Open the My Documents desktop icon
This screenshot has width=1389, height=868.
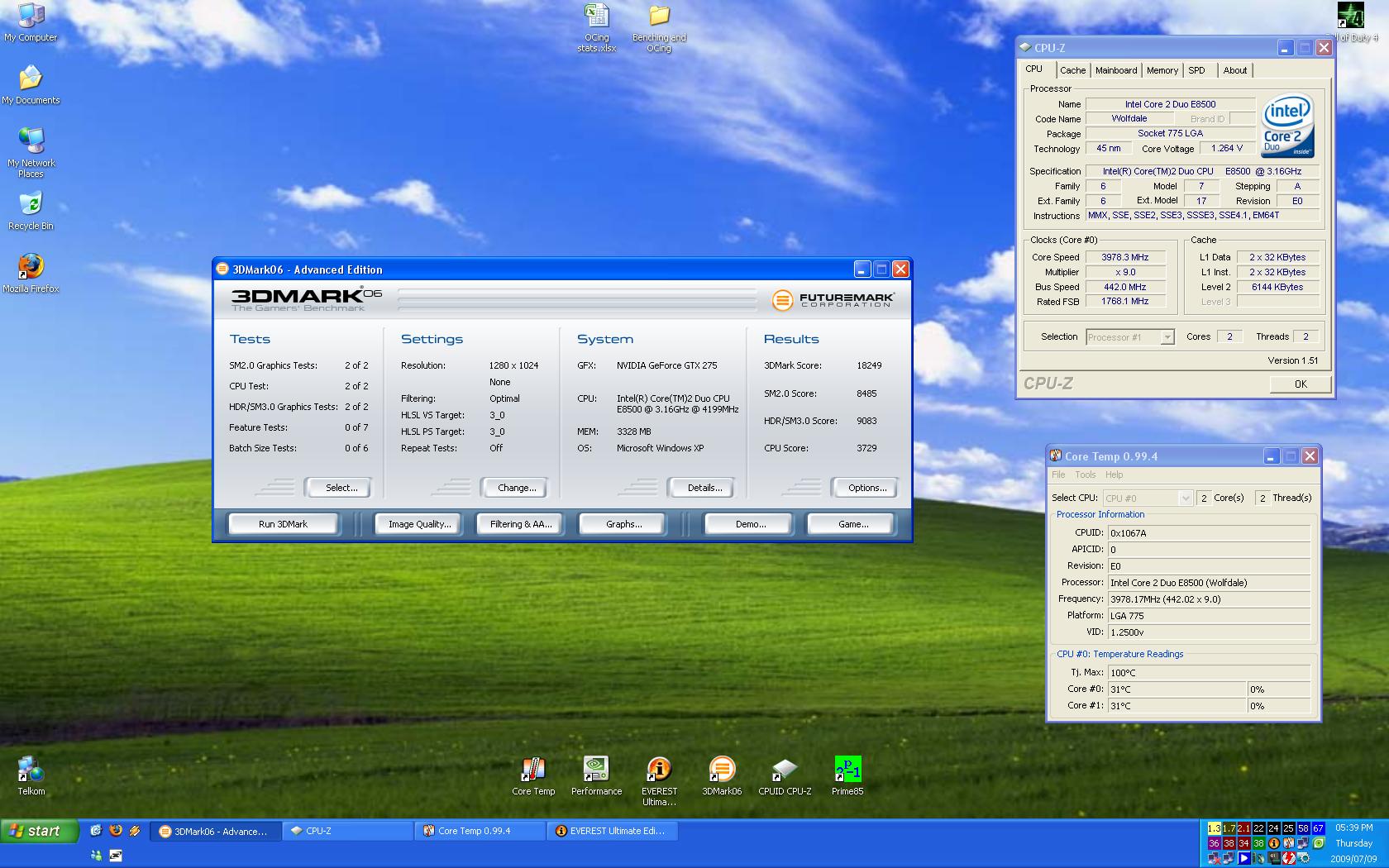[x=31, y=85]
